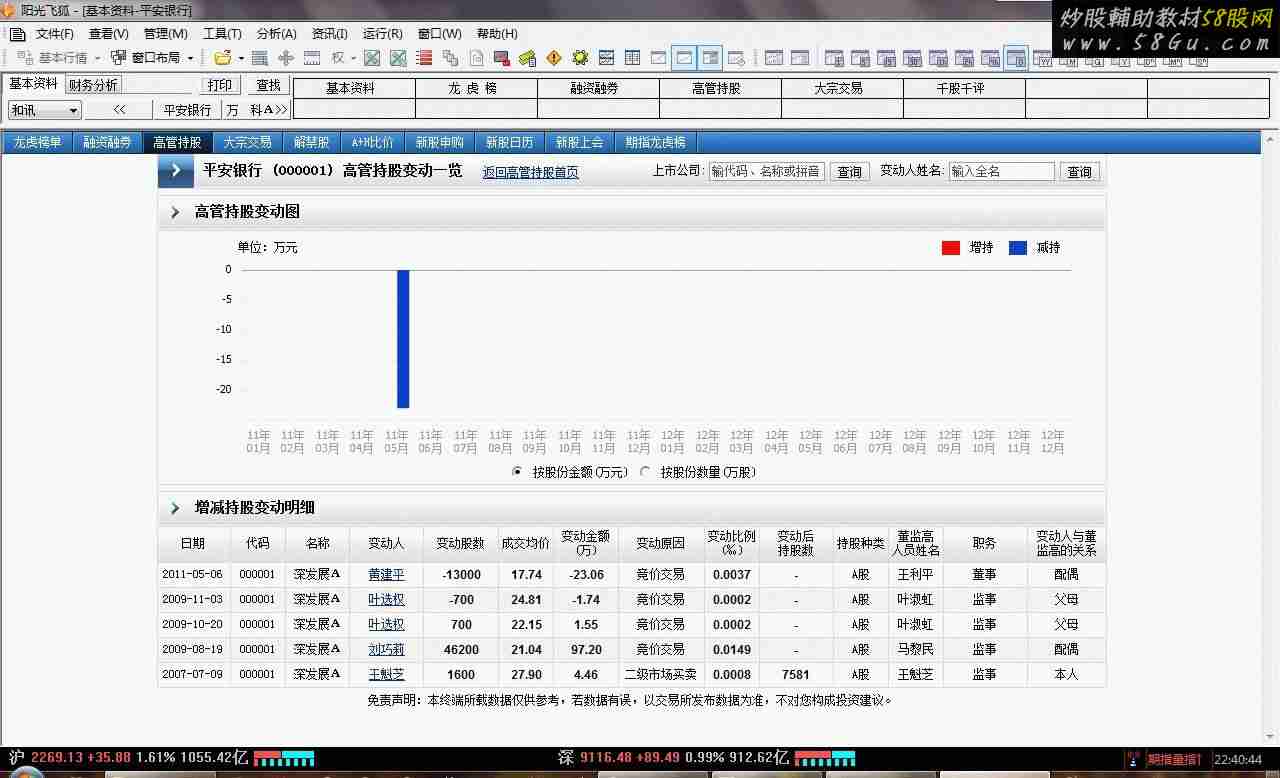Open the 刘巧莉 link

click(386, 650)
